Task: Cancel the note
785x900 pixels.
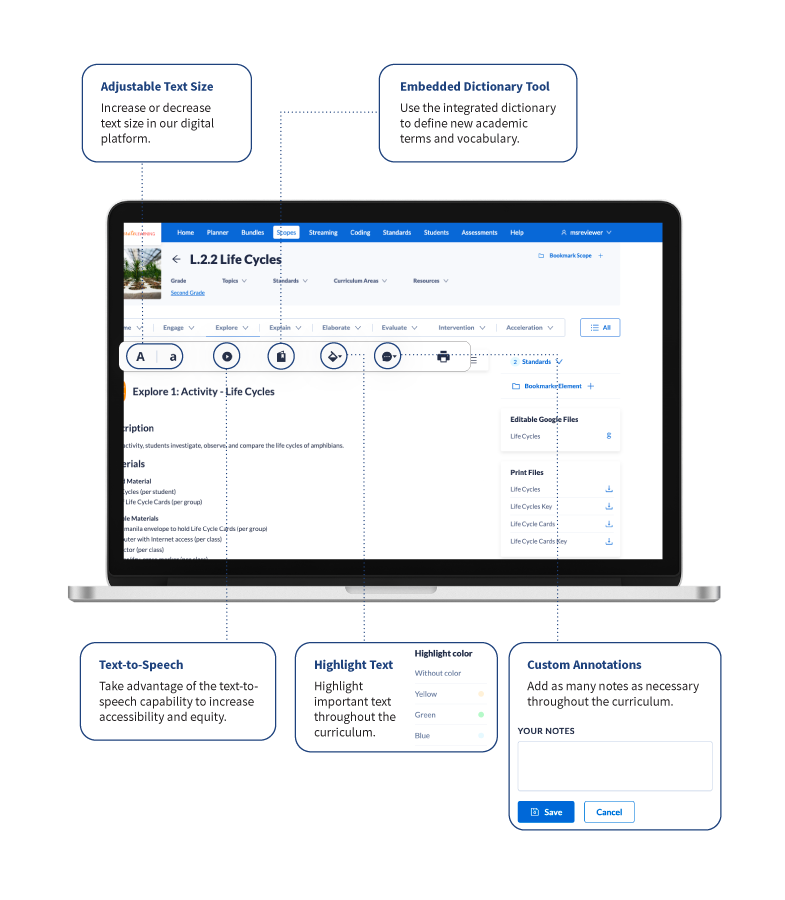Action: pyautogui.click(x=609, y=812)
